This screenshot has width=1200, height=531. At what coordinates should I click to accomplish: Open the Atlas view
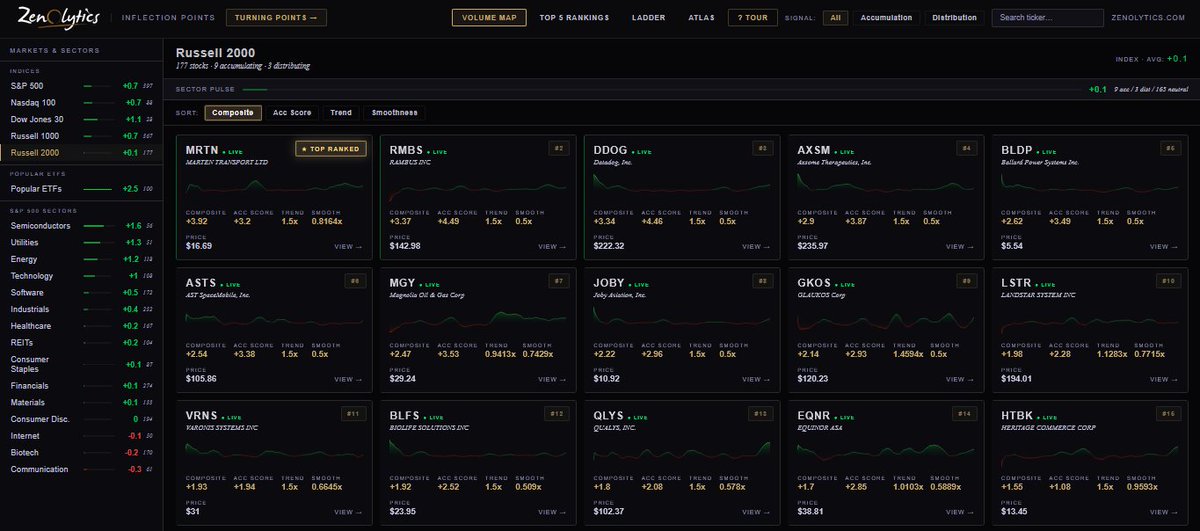pyautogui.click(x=700, y=17)
